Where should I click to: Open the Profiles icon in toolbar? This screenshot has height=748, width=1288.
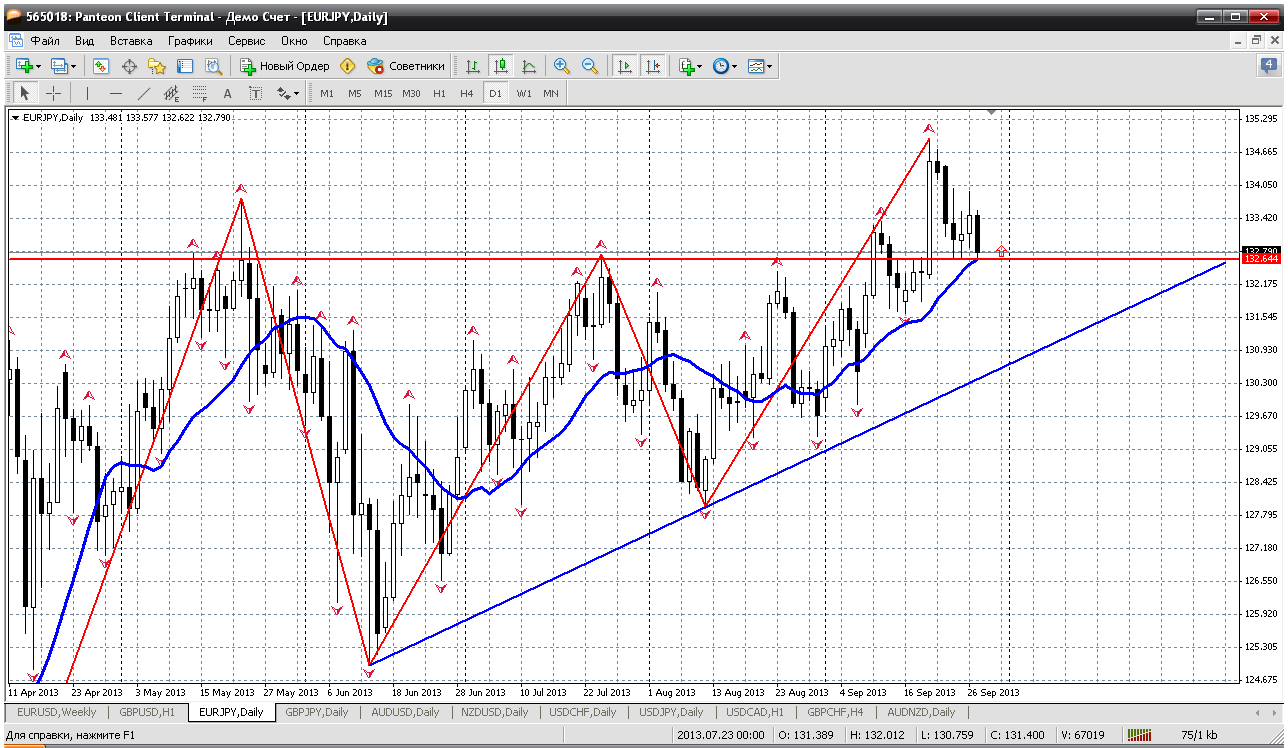point(58,66)
